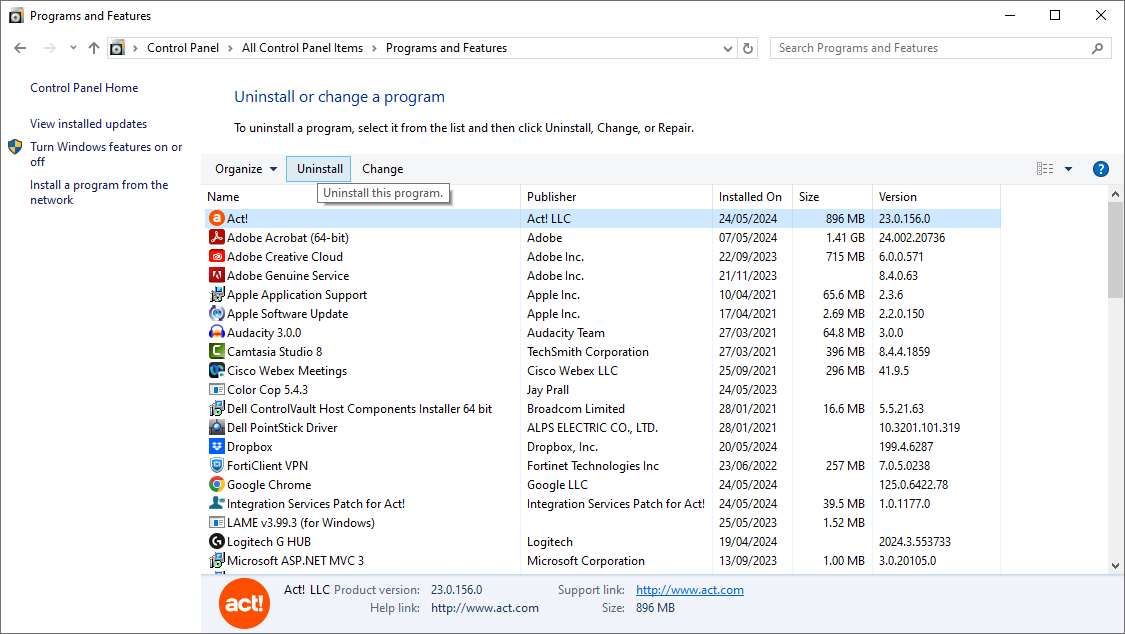The height and width of the screenshot is (634, 1125).
Task: Click the Cisco Webex Meetings icon
Action: [218, 370]
